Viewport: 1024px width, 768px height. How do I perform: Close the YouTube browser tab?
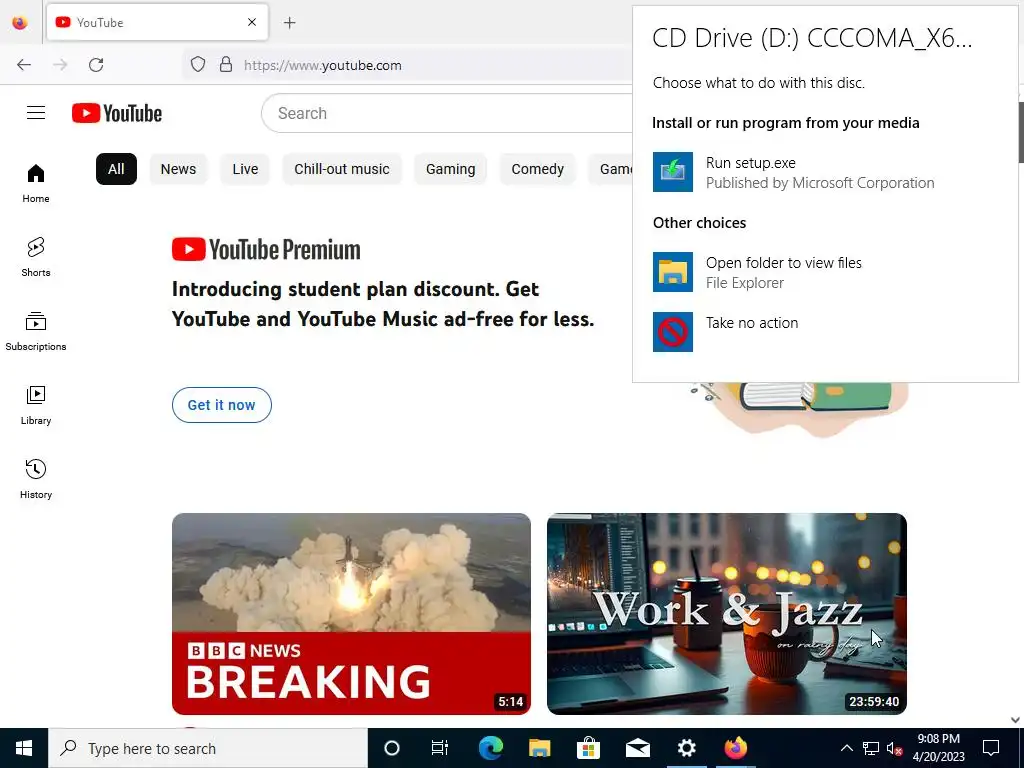(252, 22)
